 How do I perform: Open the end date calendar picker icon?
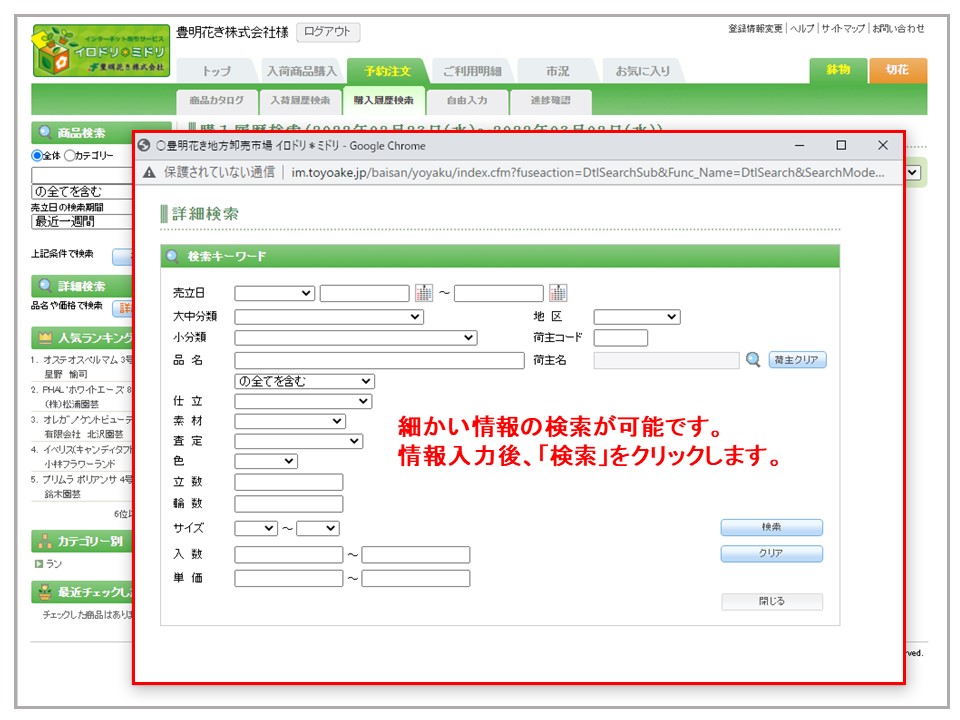click(x=558, y=293)
